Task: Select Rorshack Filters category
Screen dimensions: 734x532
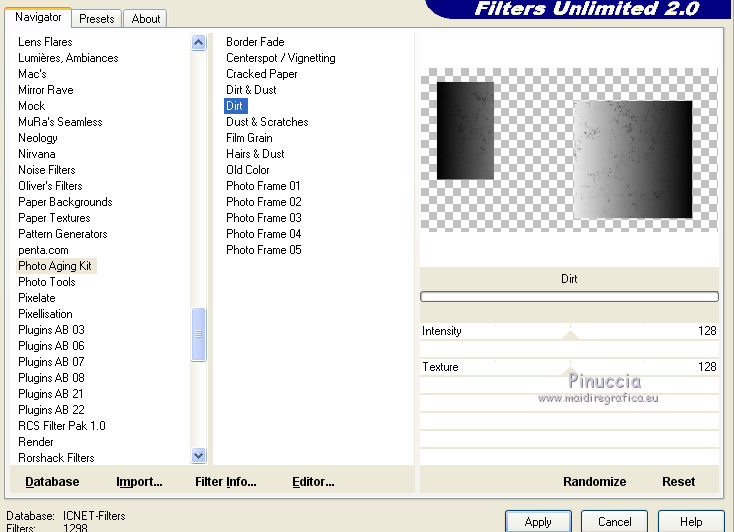Action: (x=57, y=458)
